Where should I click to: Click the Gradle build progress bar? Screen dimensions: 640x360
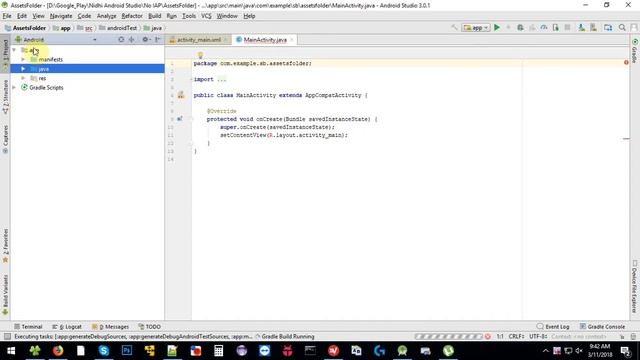tap(449, 337)
